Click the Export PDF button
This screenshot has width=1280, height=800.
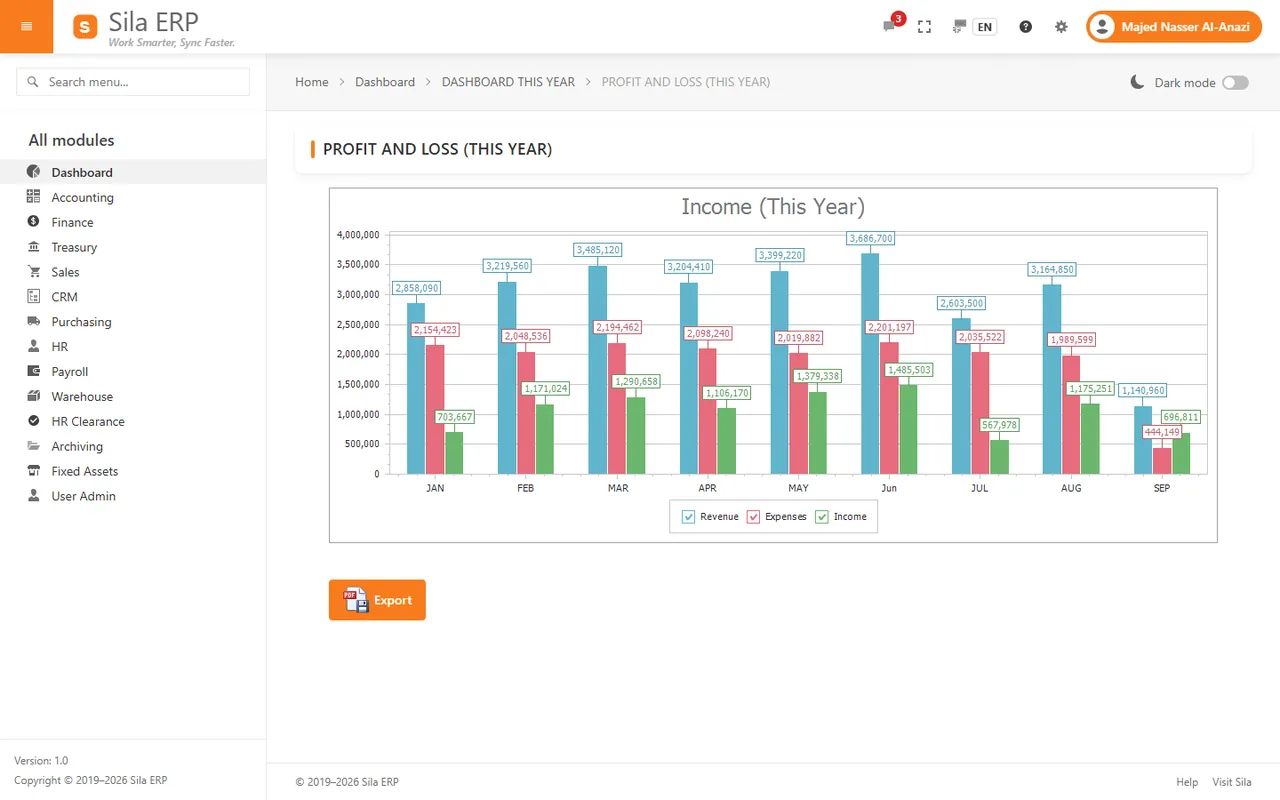click(377, 600)
